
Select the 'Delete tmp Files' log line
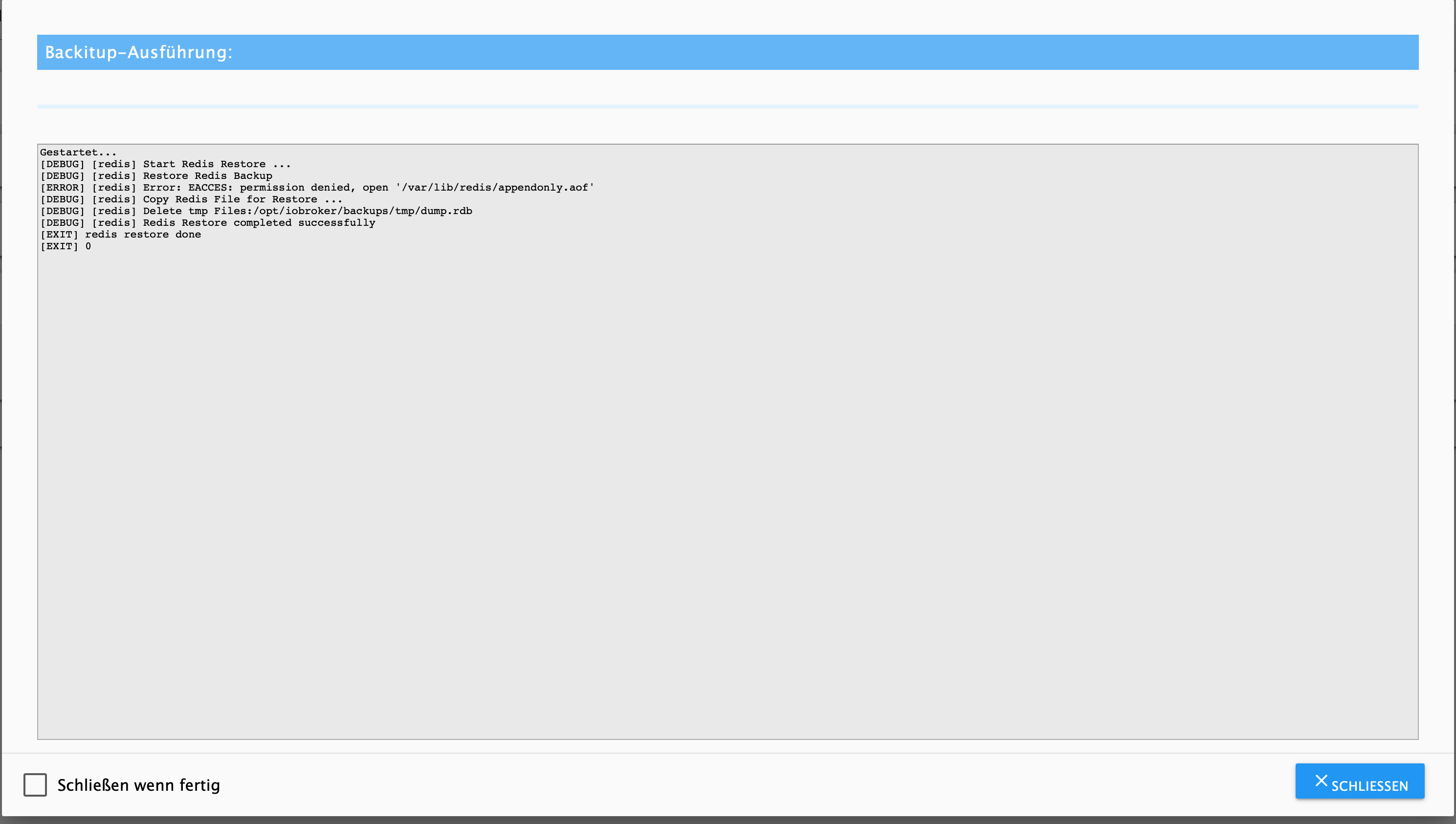[x=256, y=211]
